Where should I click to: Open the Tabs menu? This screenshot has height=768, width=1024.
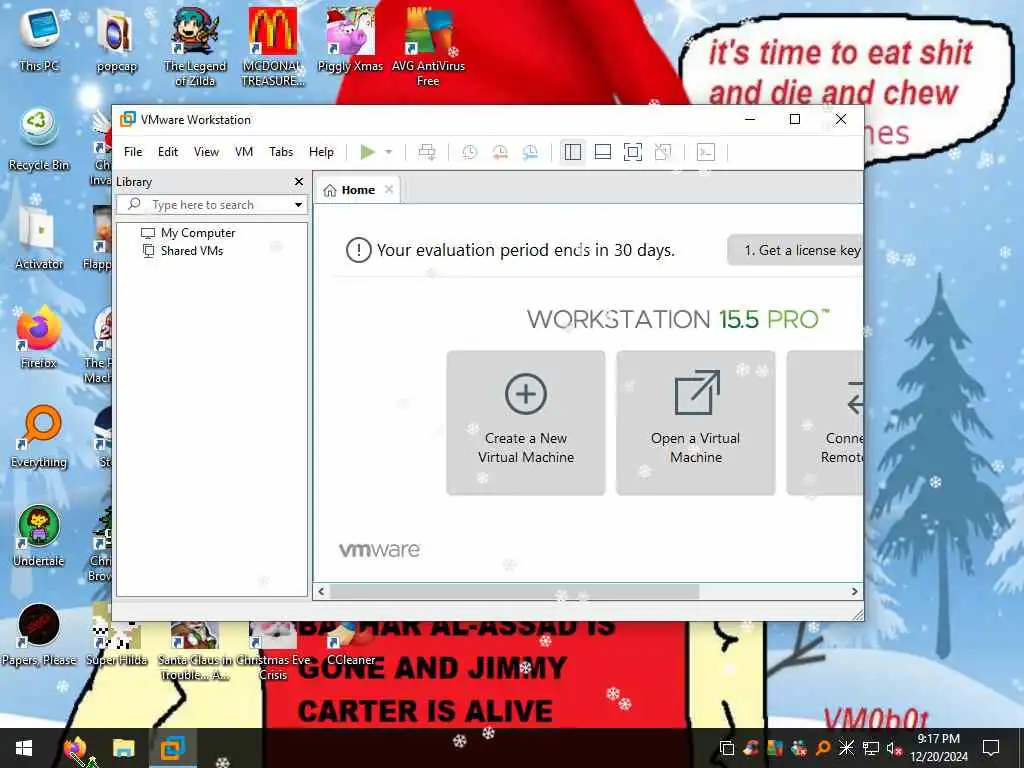click(281, 152)
